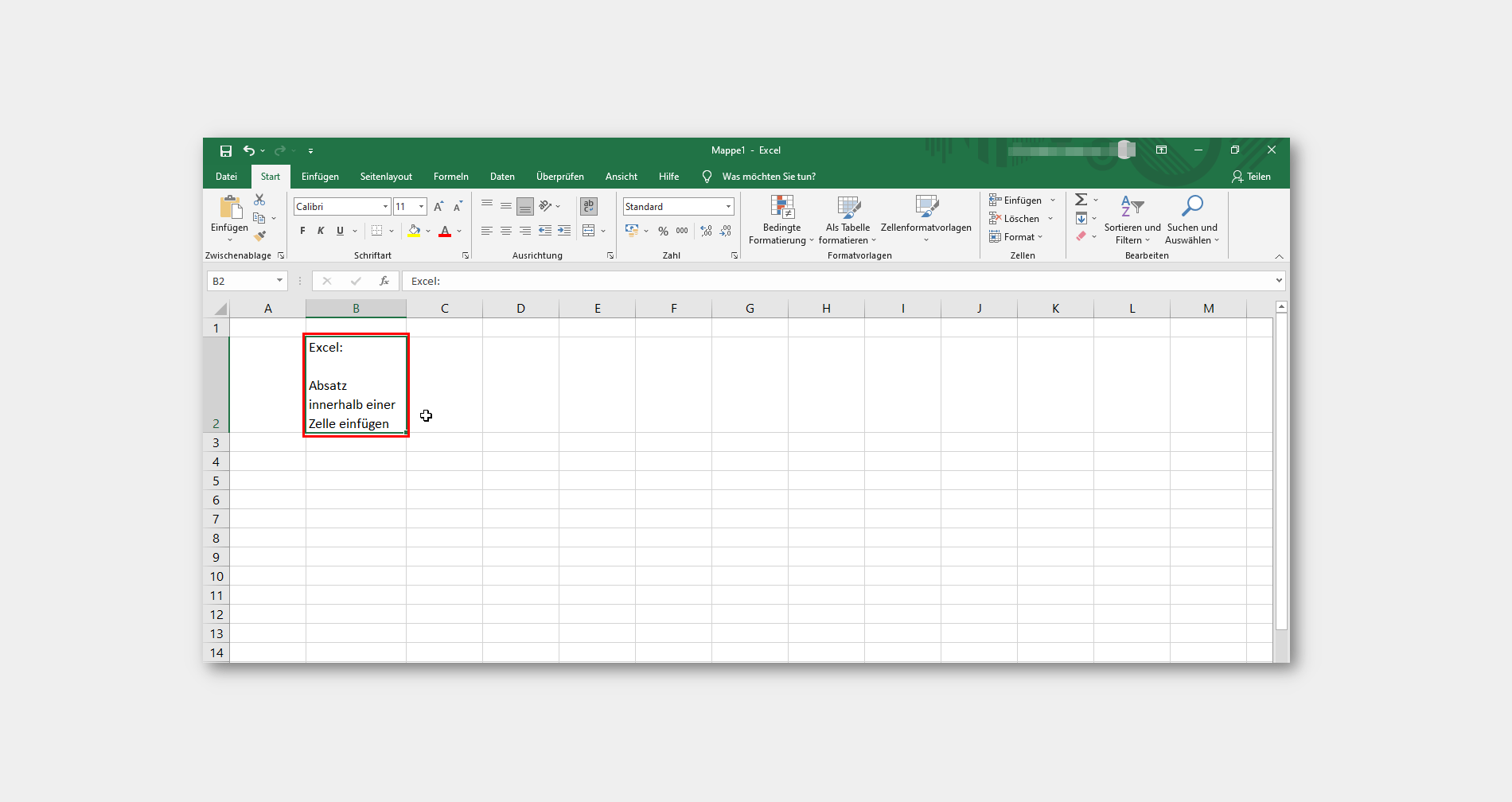Select column C header
This screenshot has width=1512, height=802.
coord(444,309)
